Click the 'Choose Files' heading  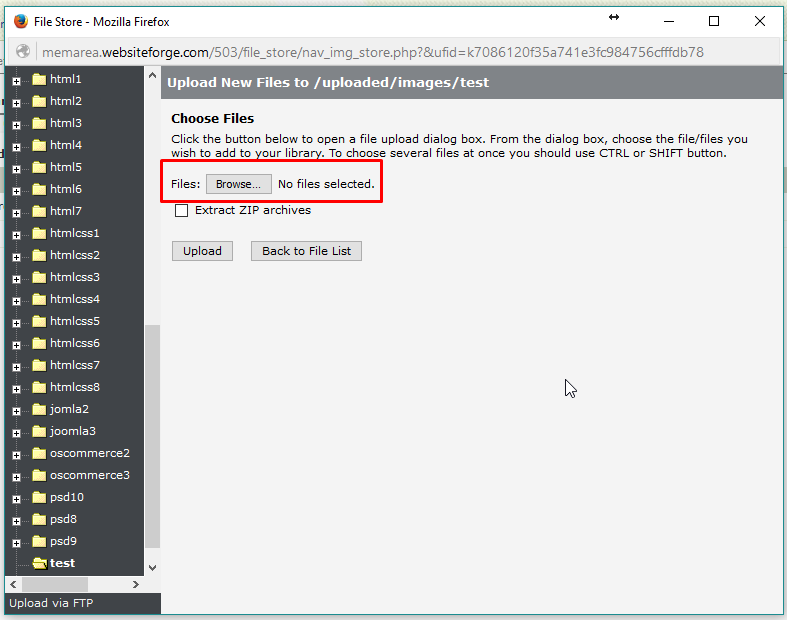(212, 118)
